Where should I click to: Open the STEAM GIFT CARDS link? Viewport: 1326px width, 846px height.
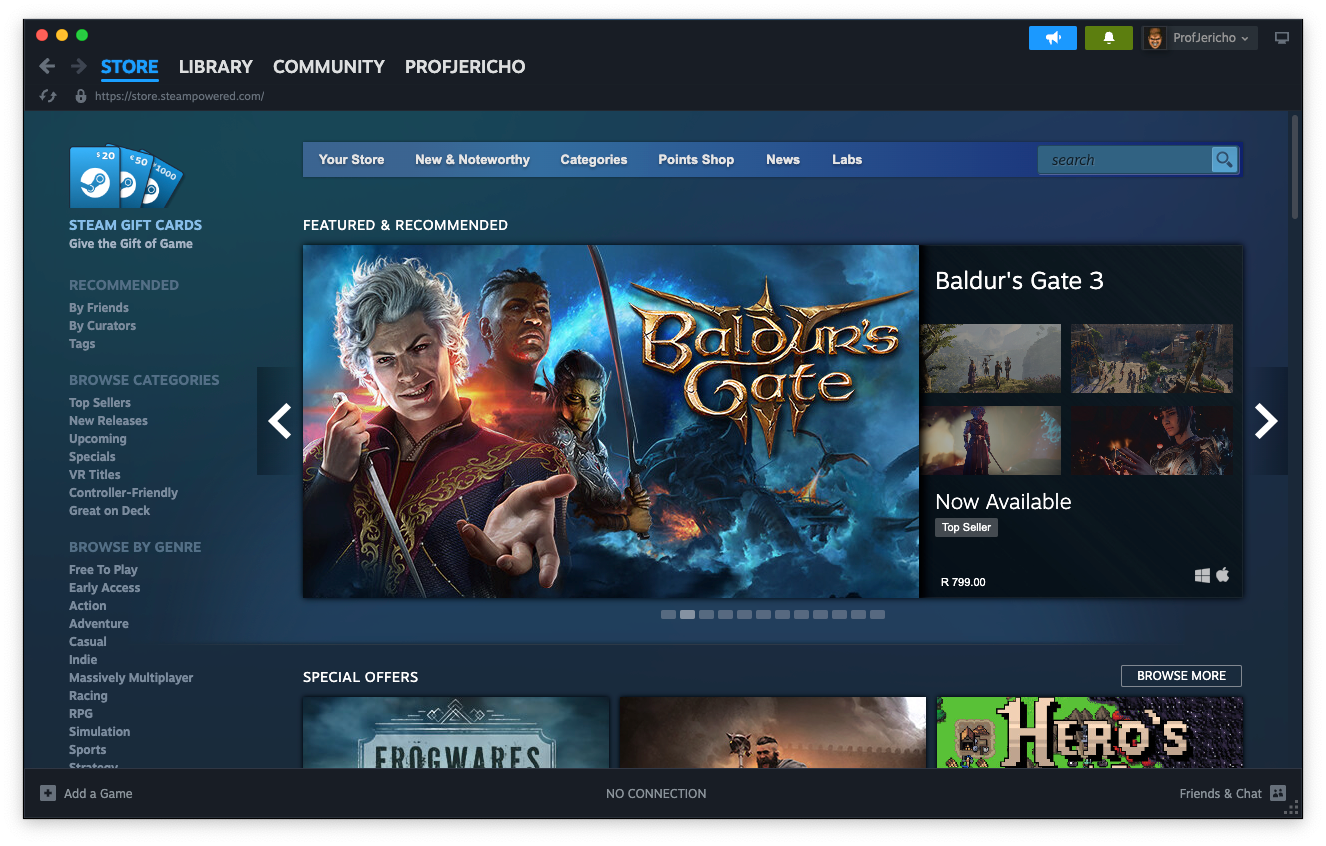tap(135, 225)
